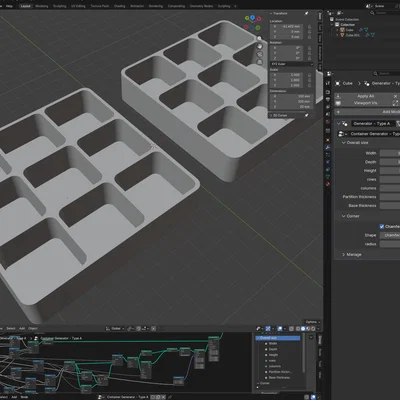400x400 pixels.
Task: Click the pin icon in Transform panel header
Action: coord(306,13)
